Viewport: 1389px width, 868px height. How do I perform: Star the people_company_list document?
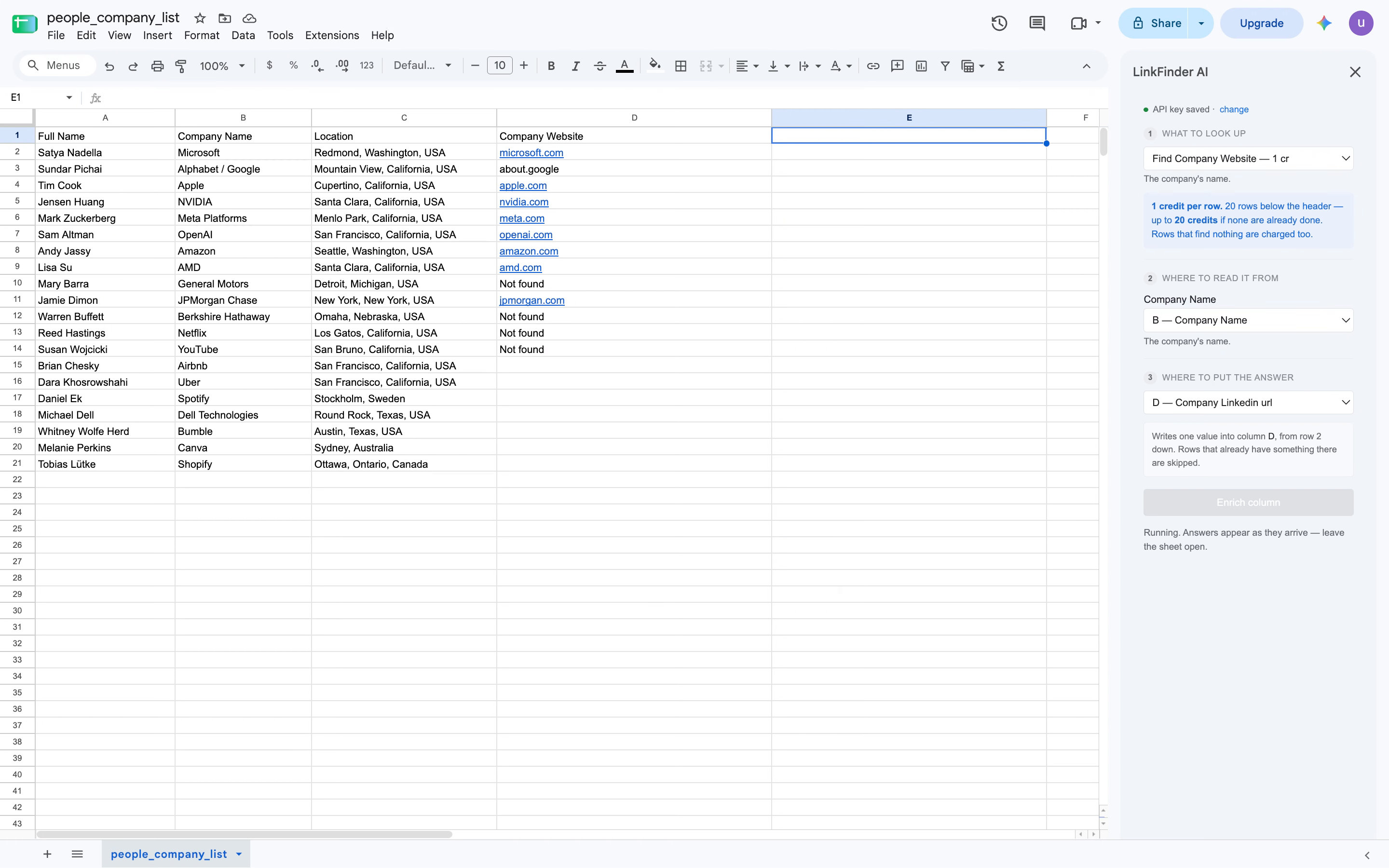[x=200, y=18]
